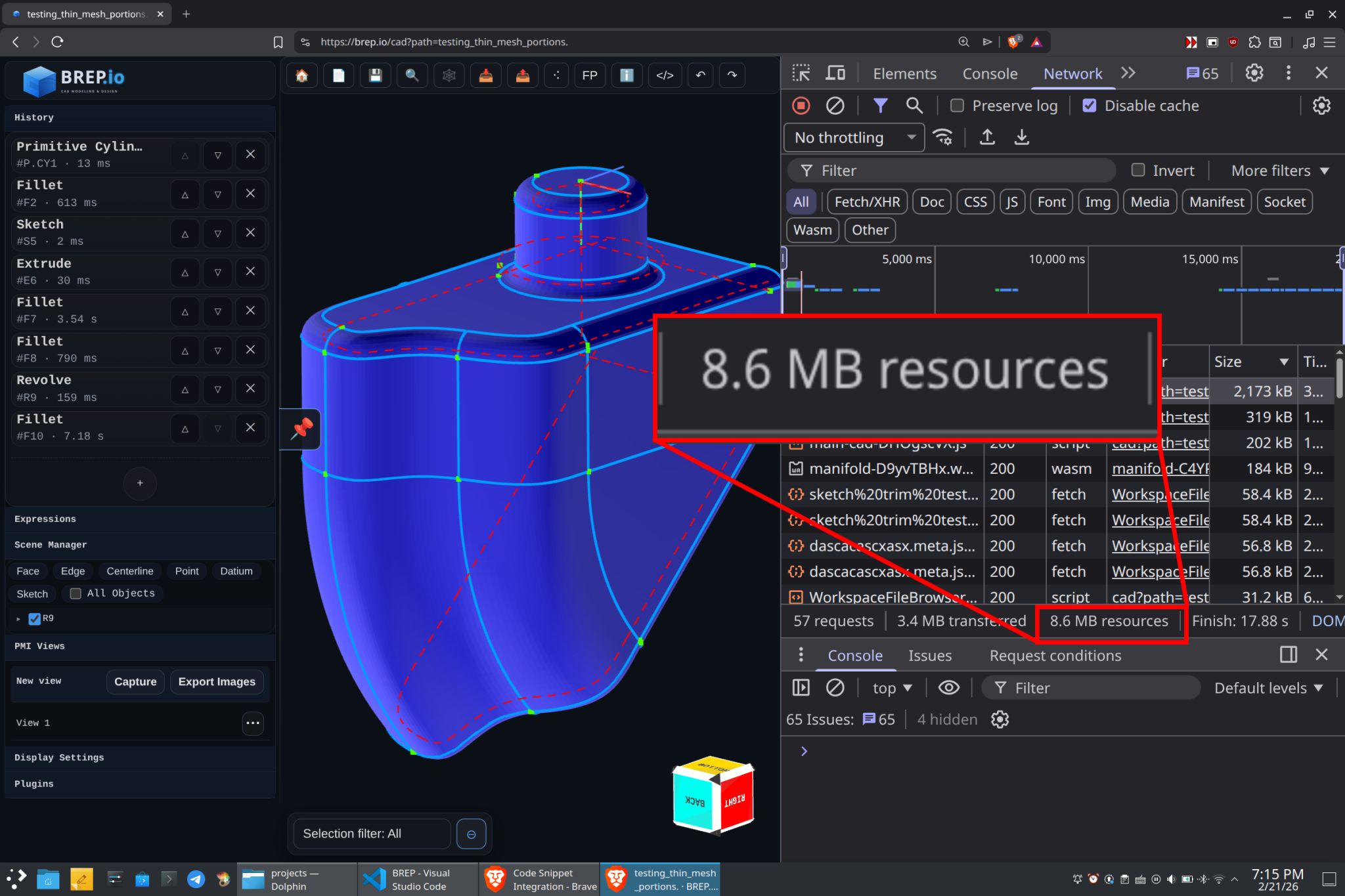This screenshot has width=1345, height=896.
Task: Uncheck Disable cache checkbox
Action: pyautogui.click(x=1090, y=106)
